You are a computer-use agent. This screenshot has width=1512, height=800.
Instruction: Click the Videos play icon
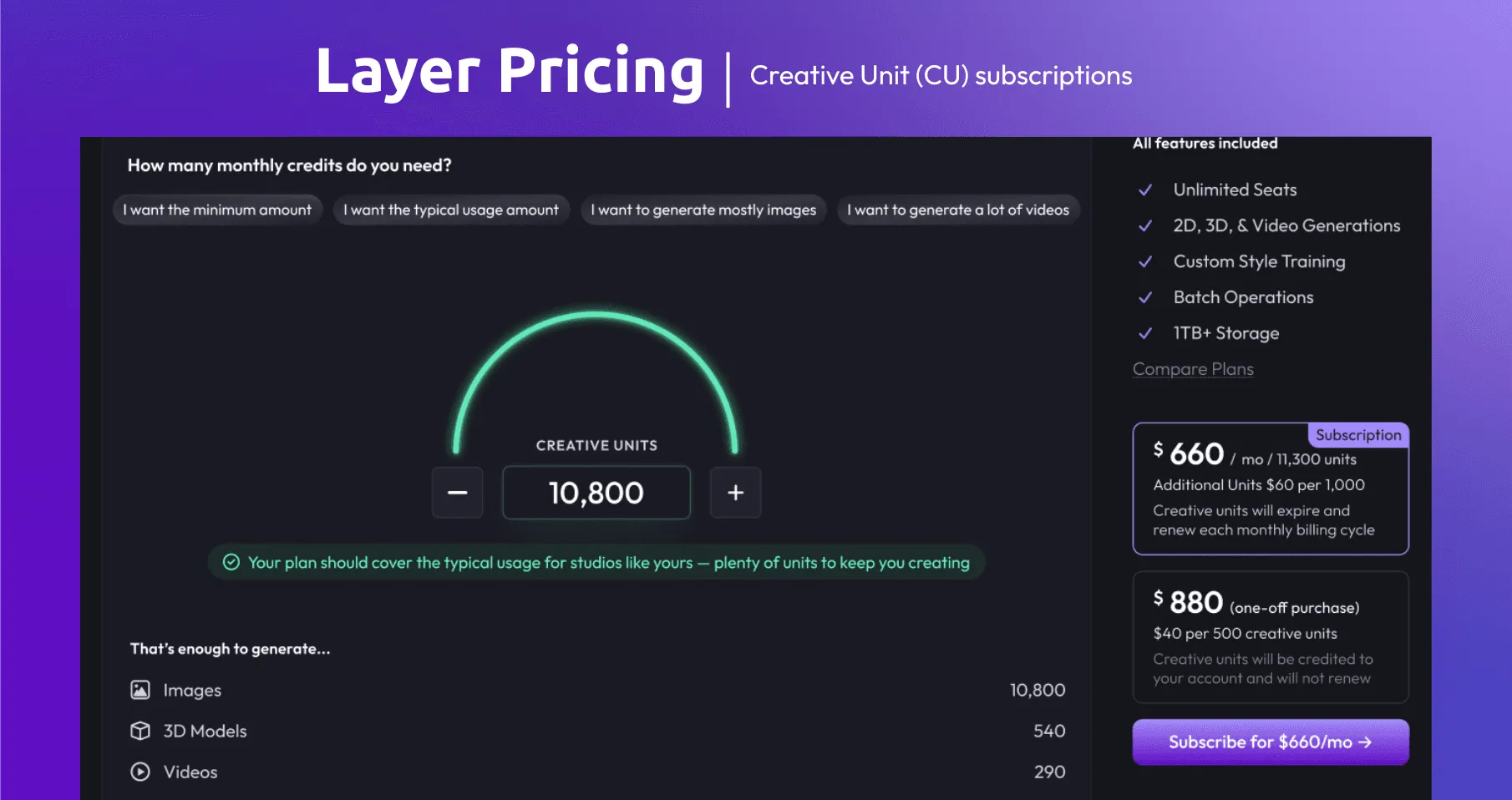[140, 772]
